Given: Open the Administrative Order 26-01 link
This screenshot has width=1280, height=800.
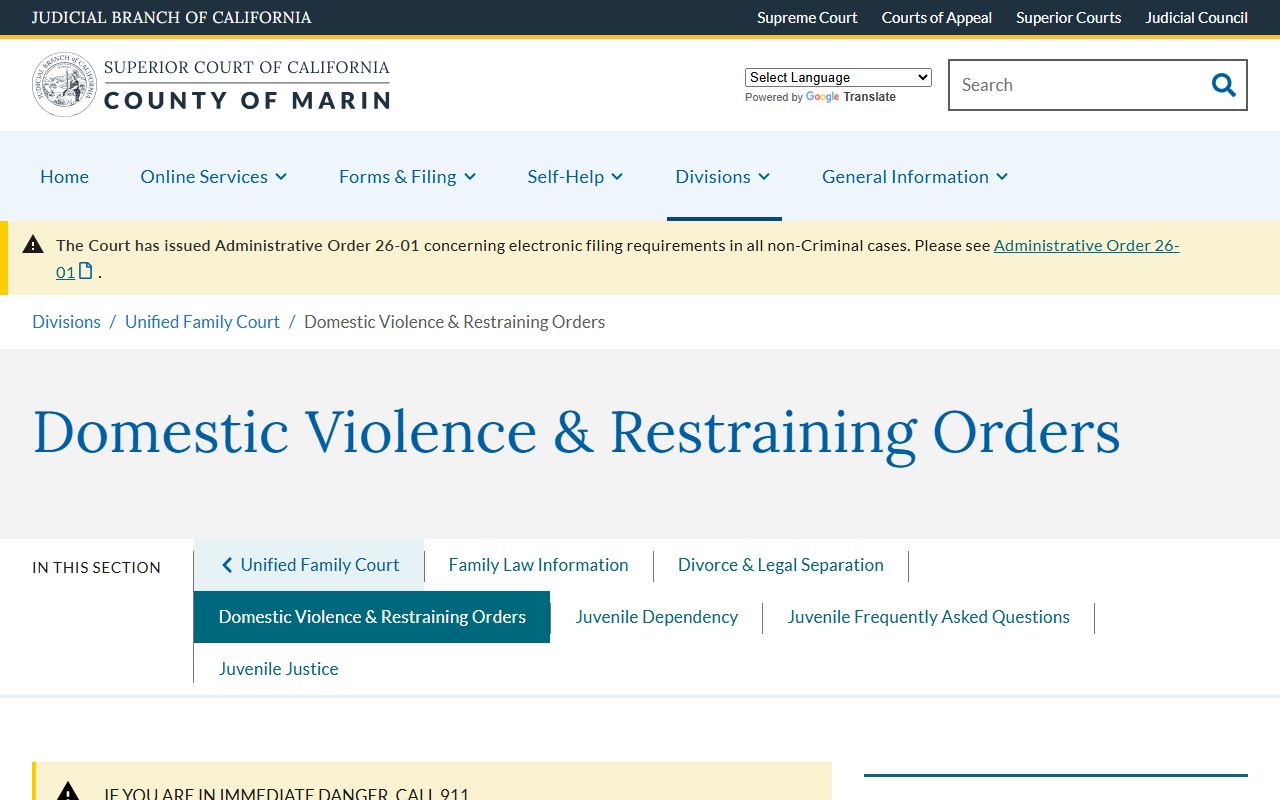Looking at the screenshot, I should coord(1086,245).
